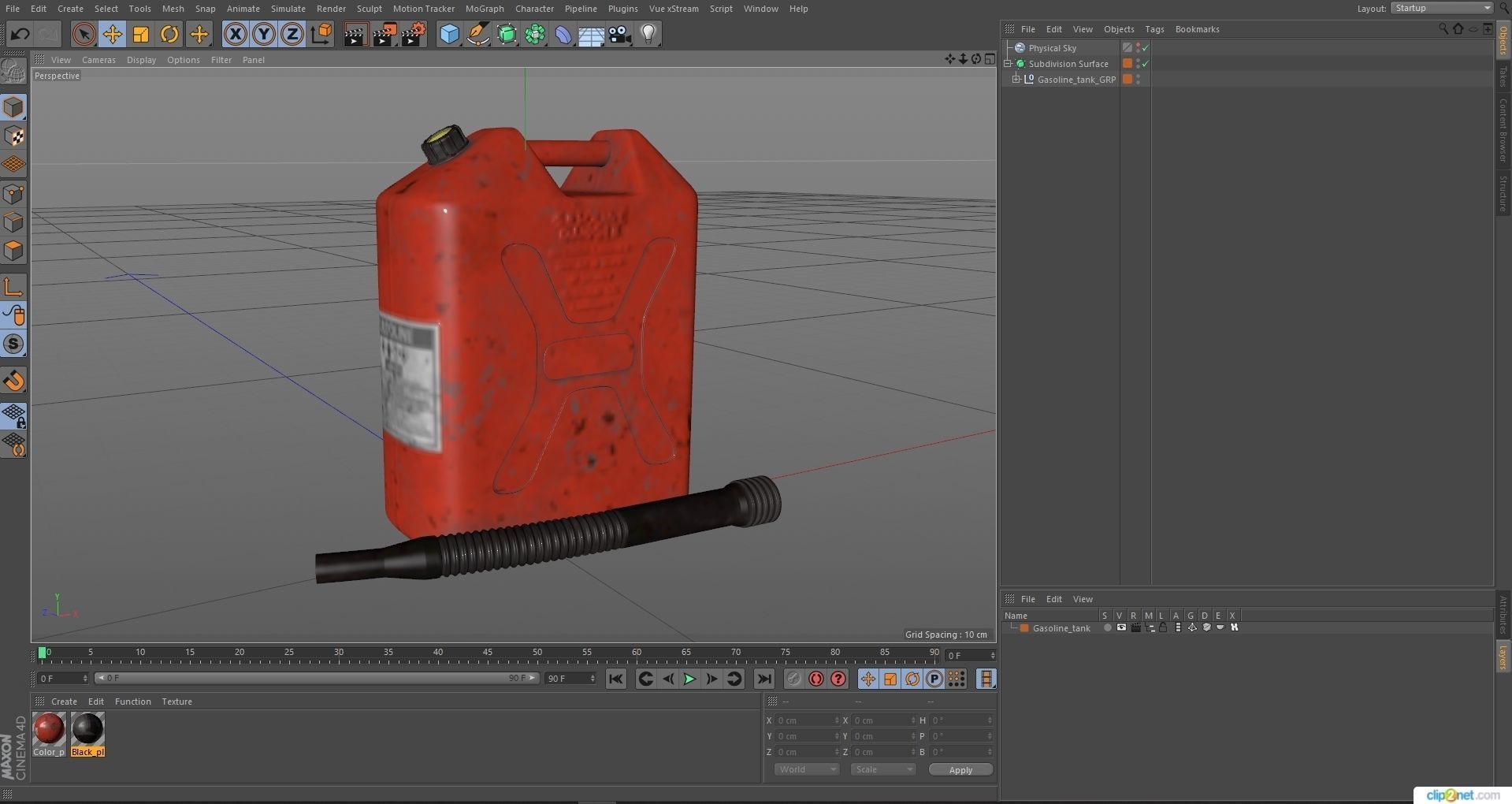
Task: Open the MoGraph menu
Action: tap(485, 9)
